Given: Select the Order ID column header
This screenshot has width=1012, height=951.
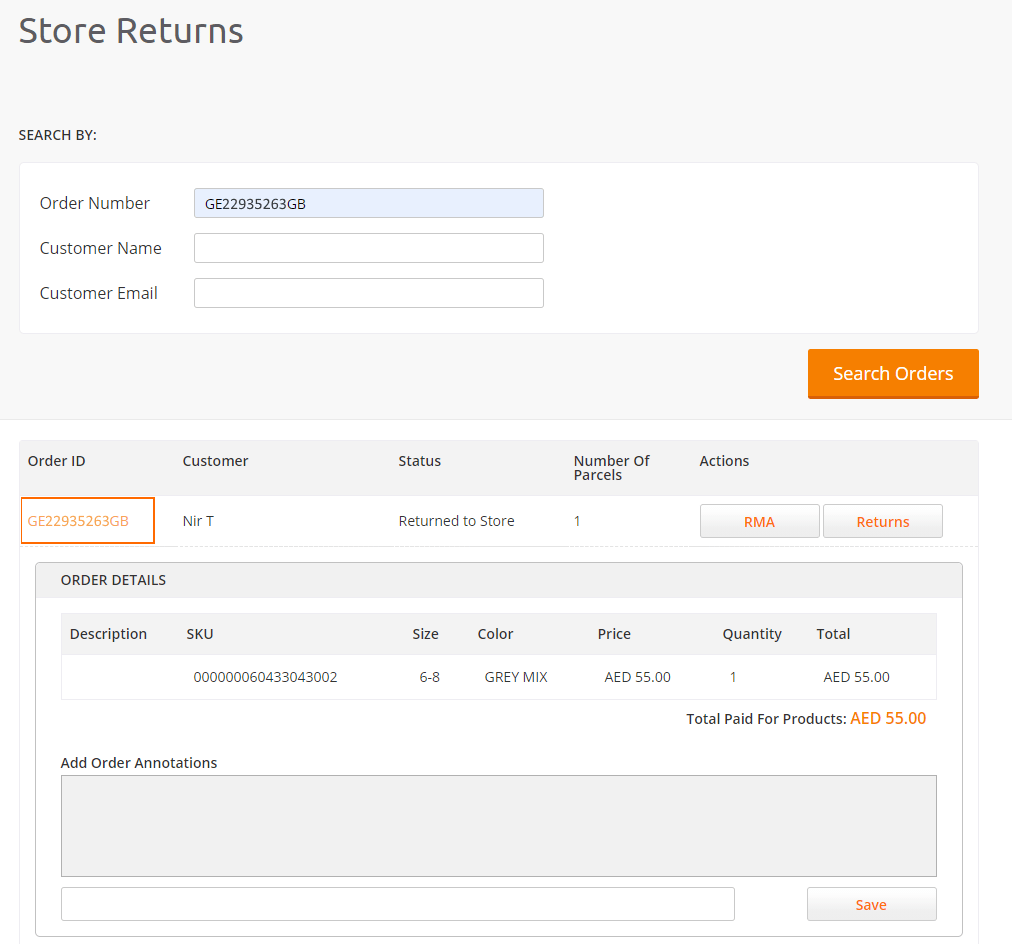Looking at the screenshot, I should tap(57, 461).
